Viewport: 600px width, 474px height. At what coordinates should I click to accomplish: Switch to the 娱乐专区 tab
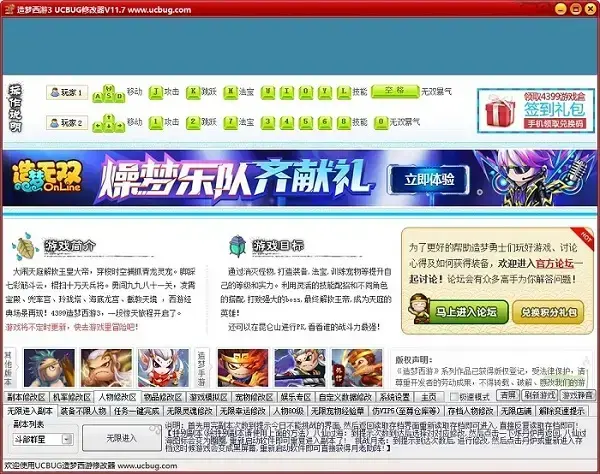click(295, 397)
